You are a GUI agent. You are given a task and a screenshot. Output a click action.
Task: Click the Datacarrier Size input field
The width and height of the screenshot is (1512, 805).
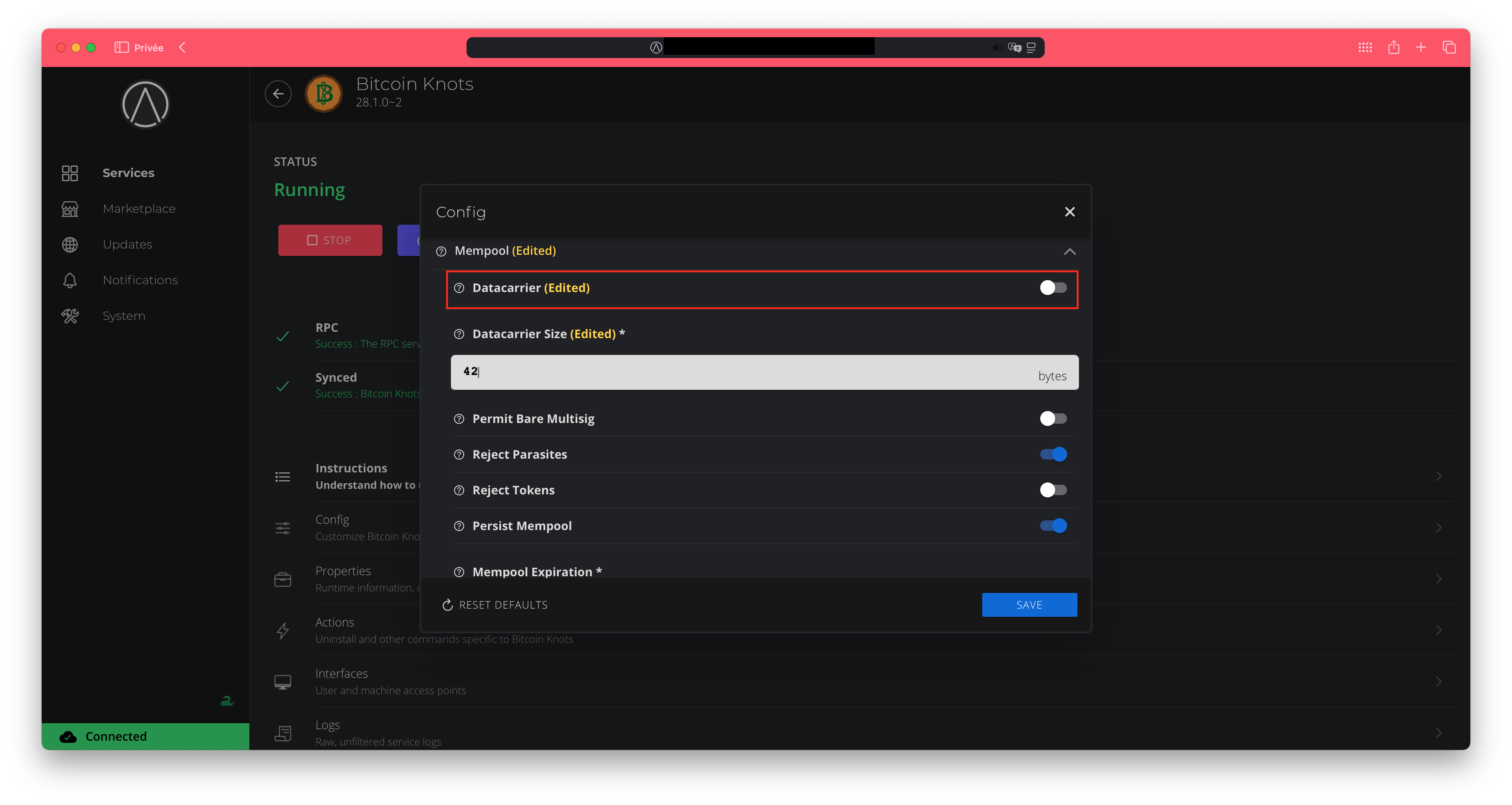764,372
